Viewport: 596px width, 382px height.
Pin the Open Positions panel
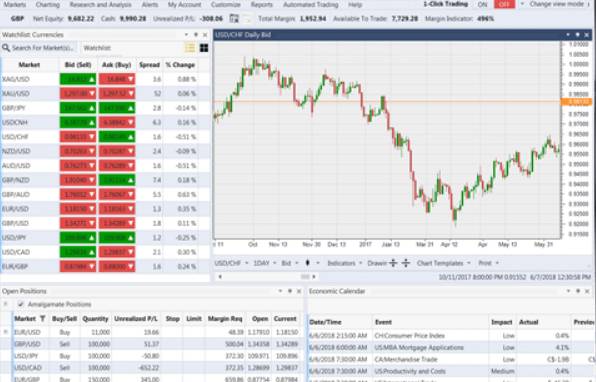[290, 291]
